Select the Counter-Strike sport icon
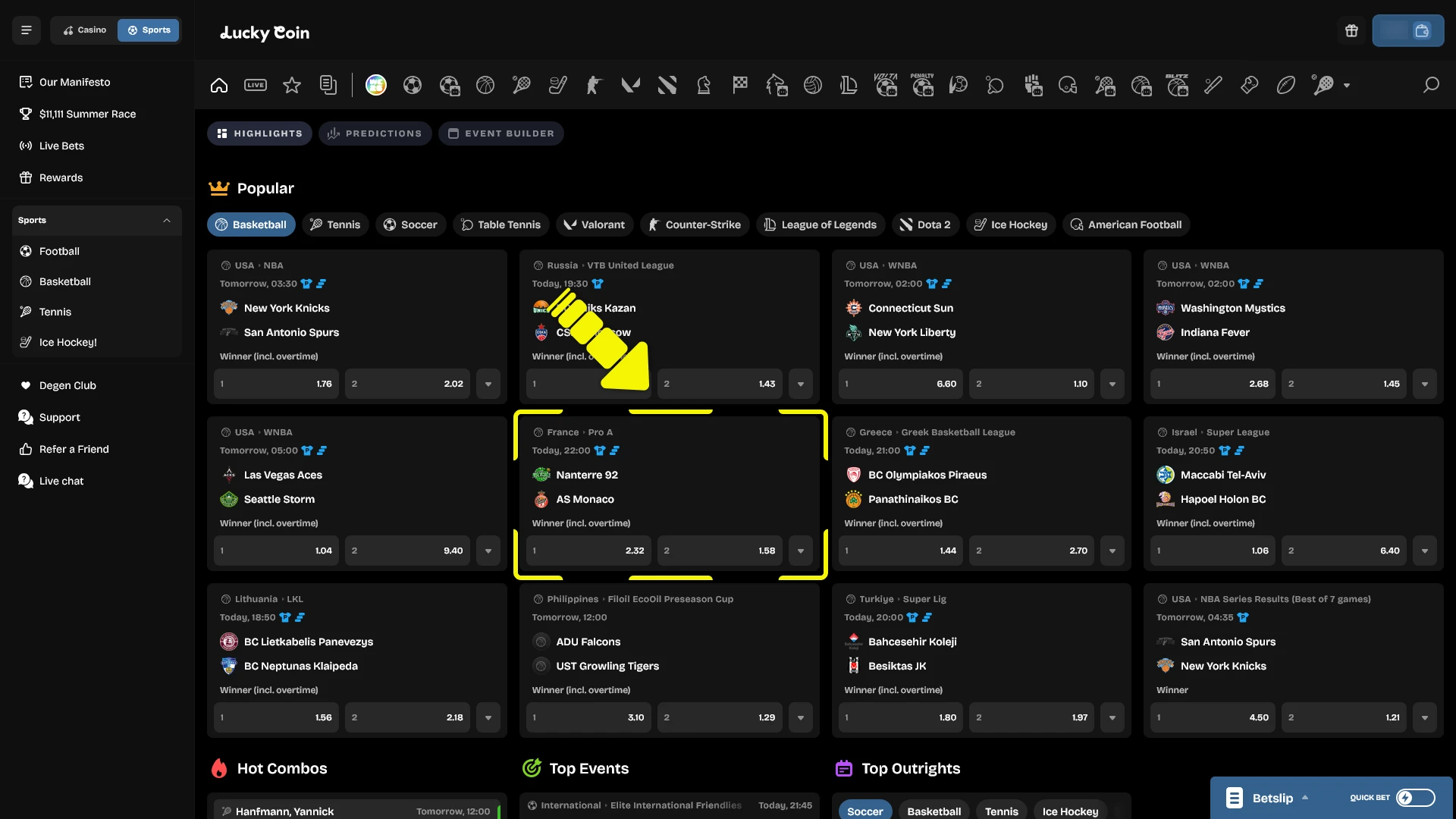This screenshot has height=819, width=1456. 595,85
